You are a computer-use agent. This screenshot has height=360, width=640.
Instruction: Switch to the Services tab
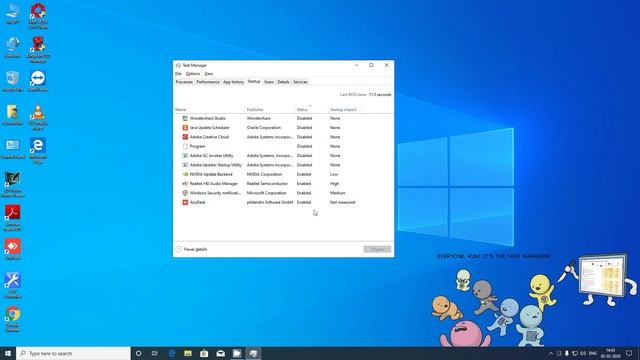[x=300, y=82]
